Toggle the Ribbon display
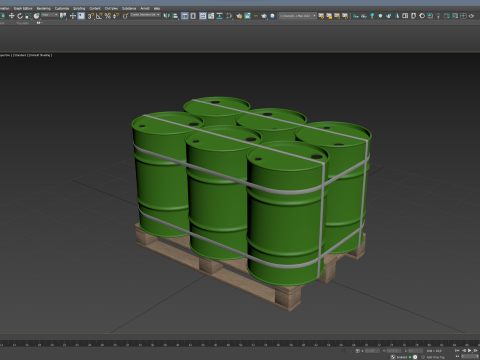This screenshot has height=360, width=480. [x=203, y=16]
